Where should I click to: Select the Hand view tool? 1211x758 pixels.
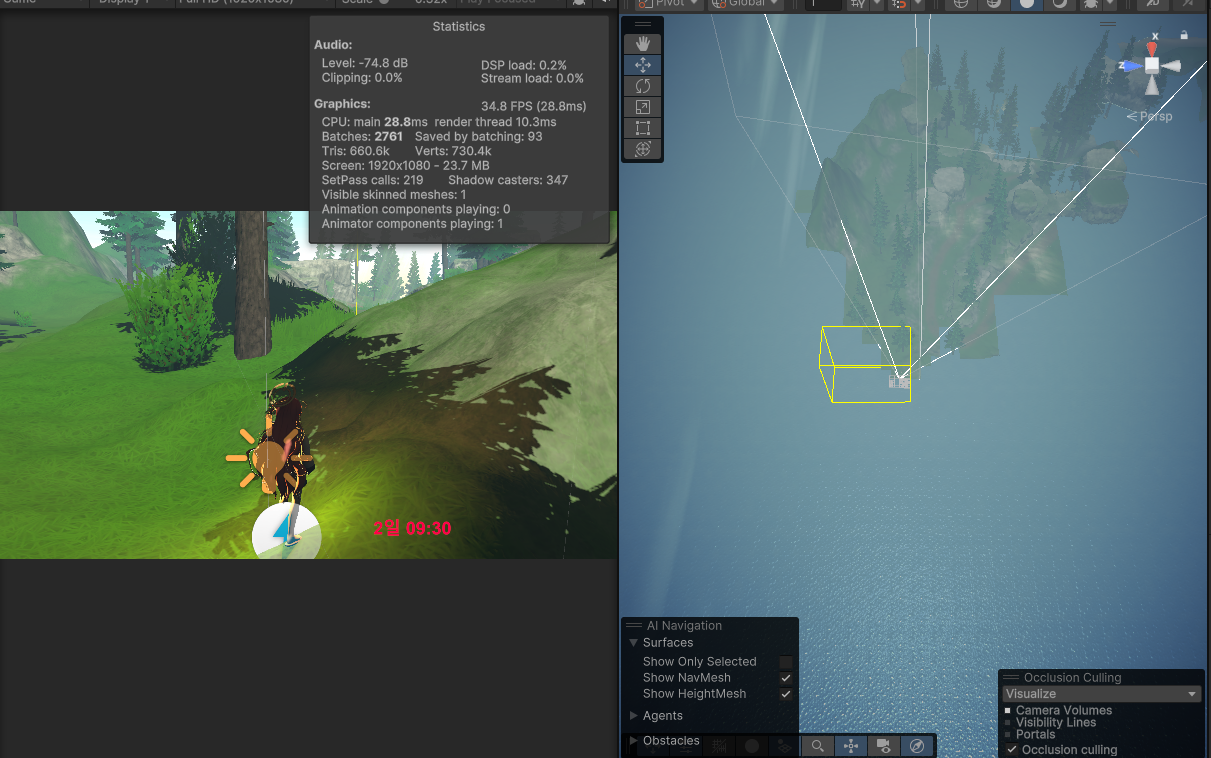pos(643,43)
